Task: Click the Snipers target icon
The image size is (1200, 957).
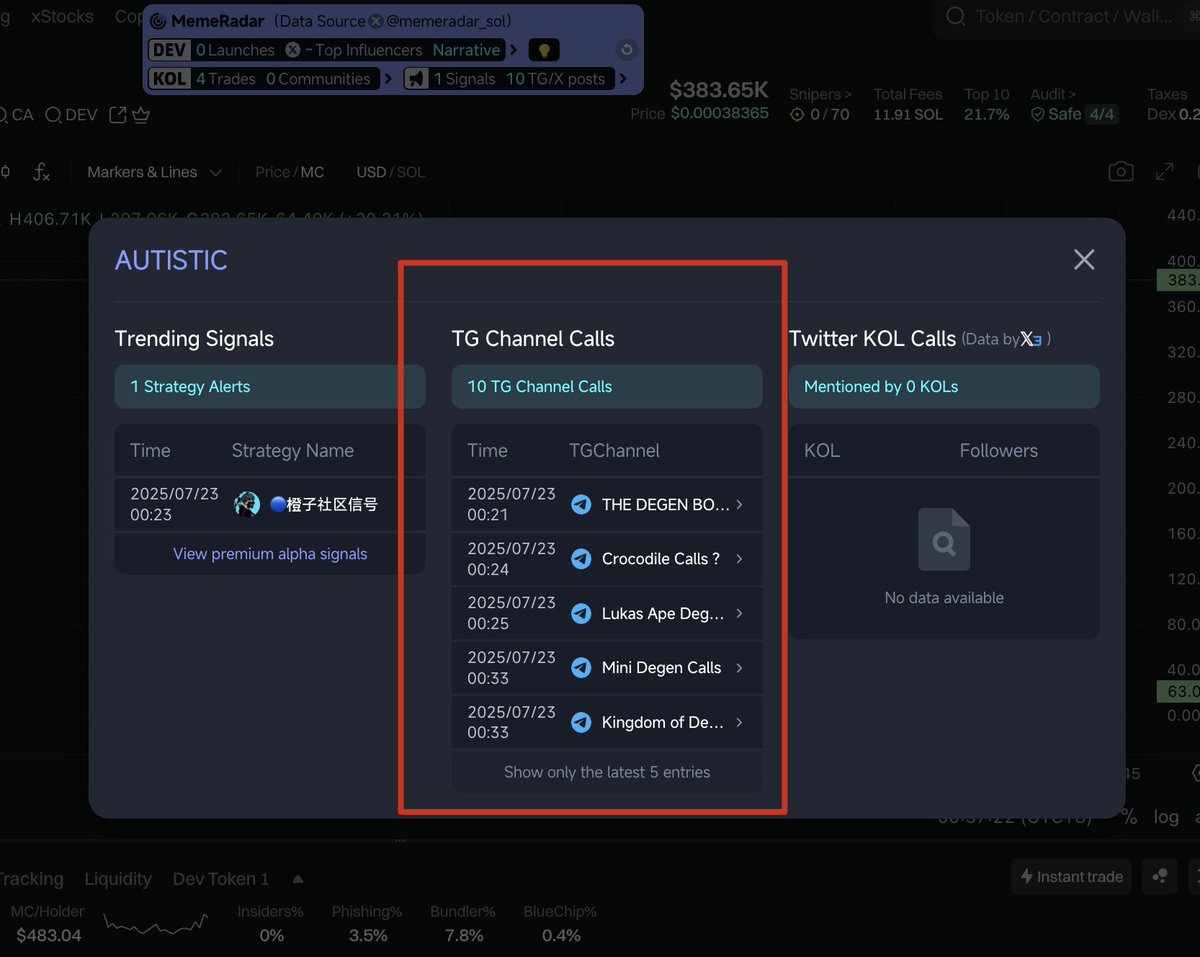Action: 797,114
